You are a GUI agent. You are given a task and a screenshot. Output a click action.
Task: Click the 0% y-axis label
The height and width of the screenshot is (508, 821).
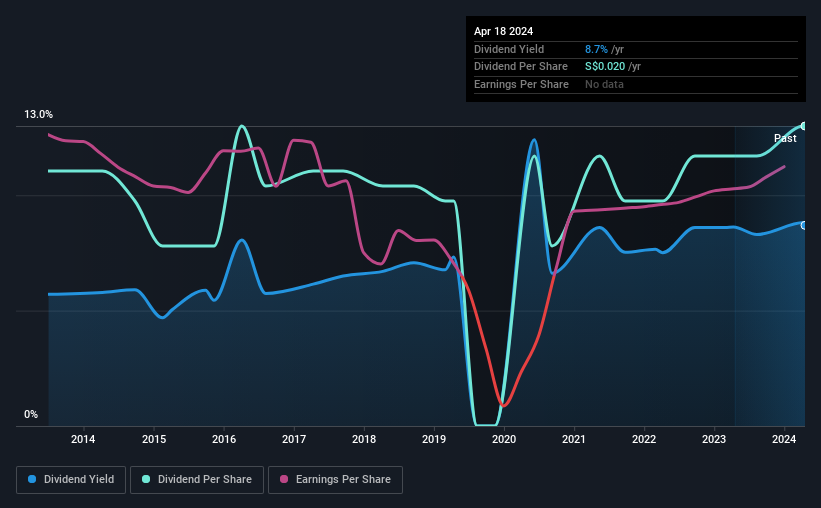31,414
